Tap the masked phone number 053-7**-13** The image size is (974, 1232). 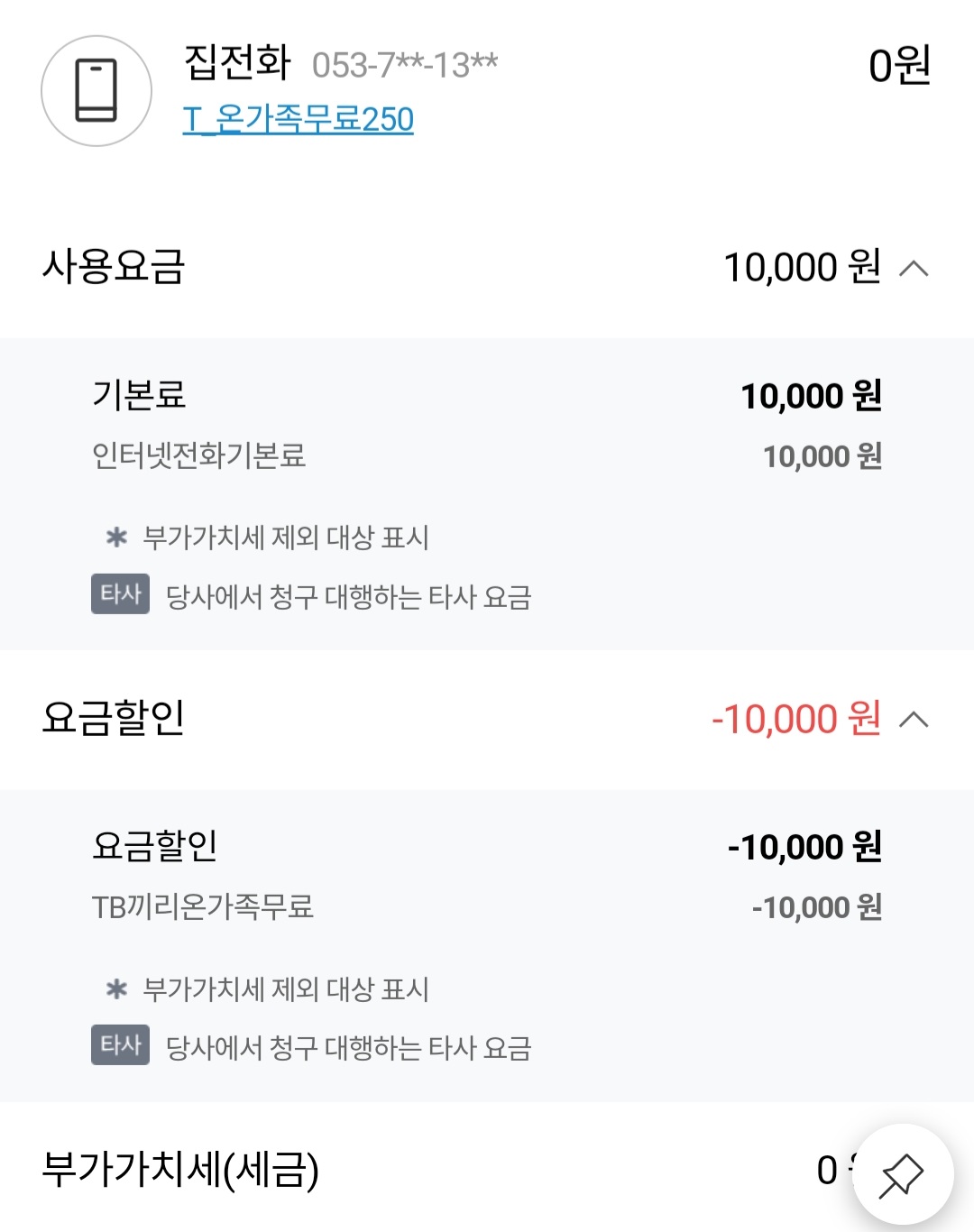(x=405, y=65)
